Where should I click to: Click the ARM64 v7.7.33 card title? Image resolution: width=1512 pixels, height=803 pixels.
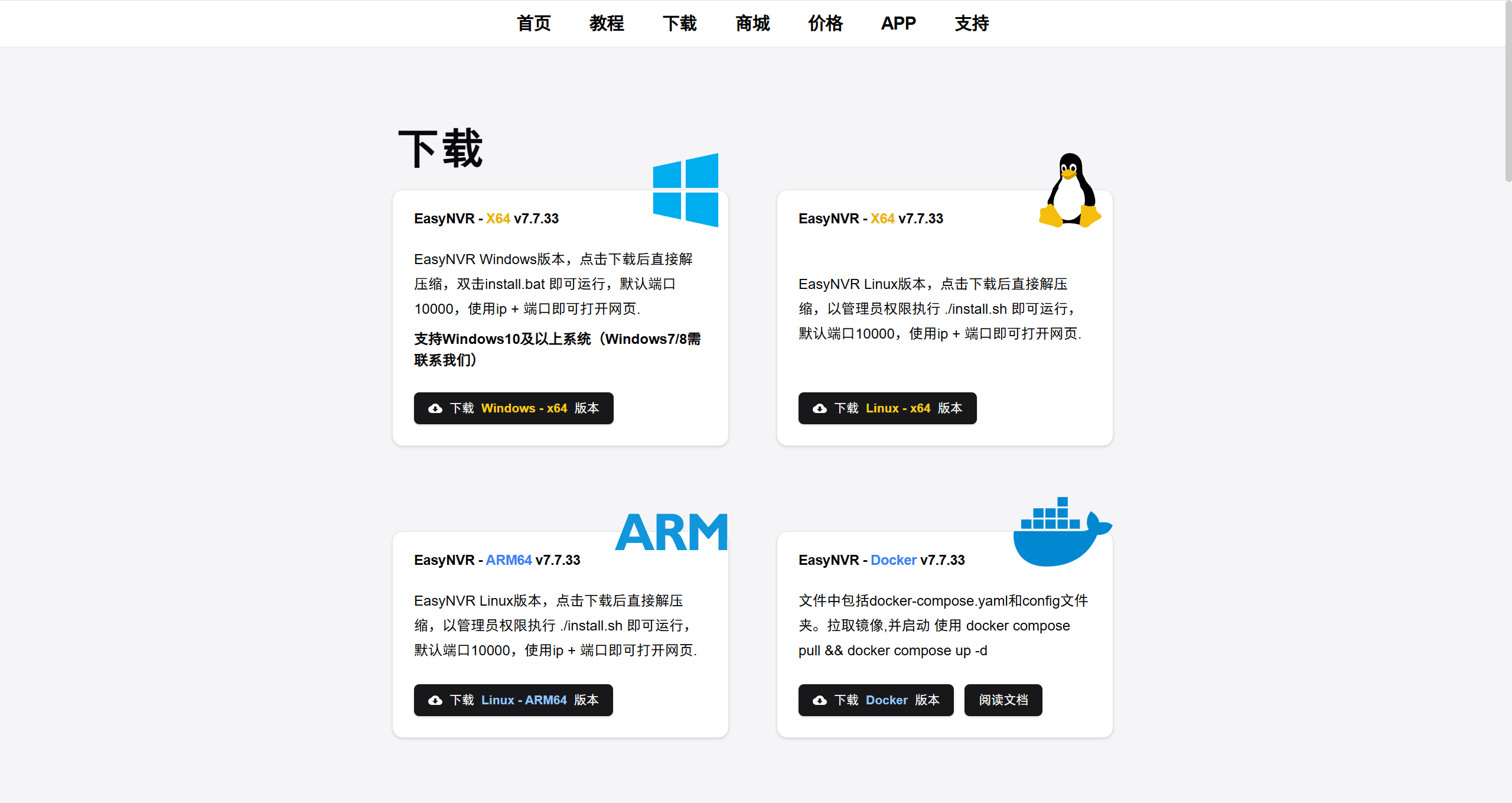tap(497, 560)
